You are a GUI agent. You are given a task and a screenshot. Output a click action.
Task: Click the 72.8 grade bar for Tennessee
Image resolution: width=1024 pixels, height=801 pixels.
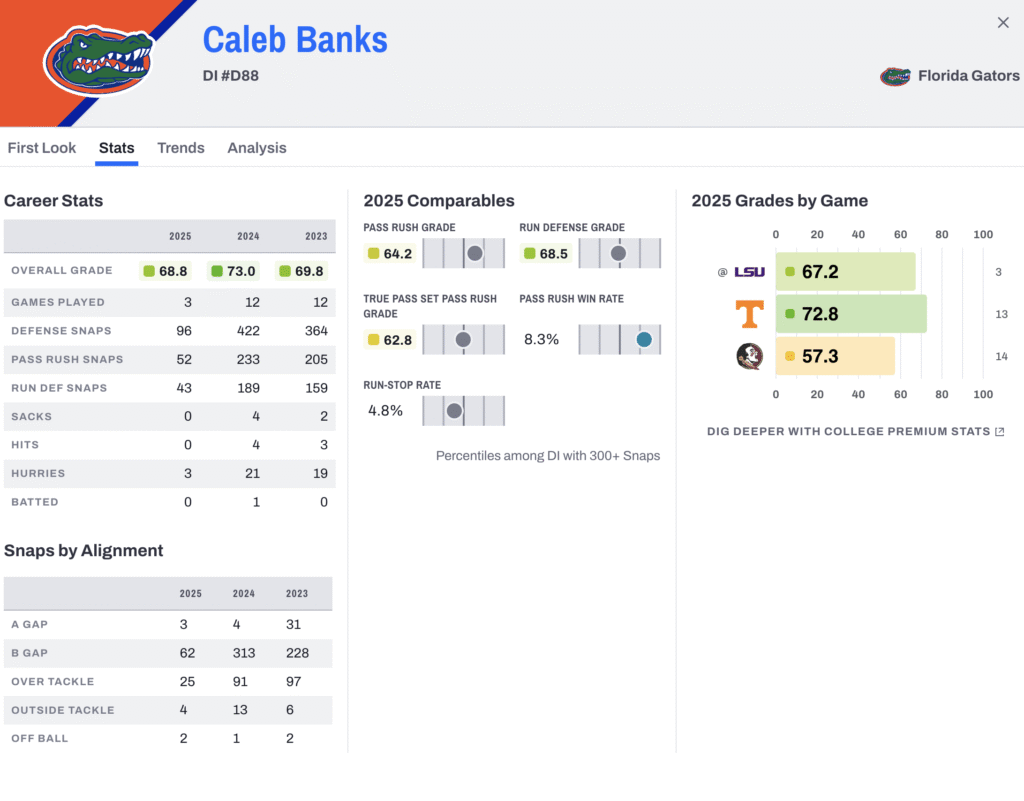(x=851, y=314)
